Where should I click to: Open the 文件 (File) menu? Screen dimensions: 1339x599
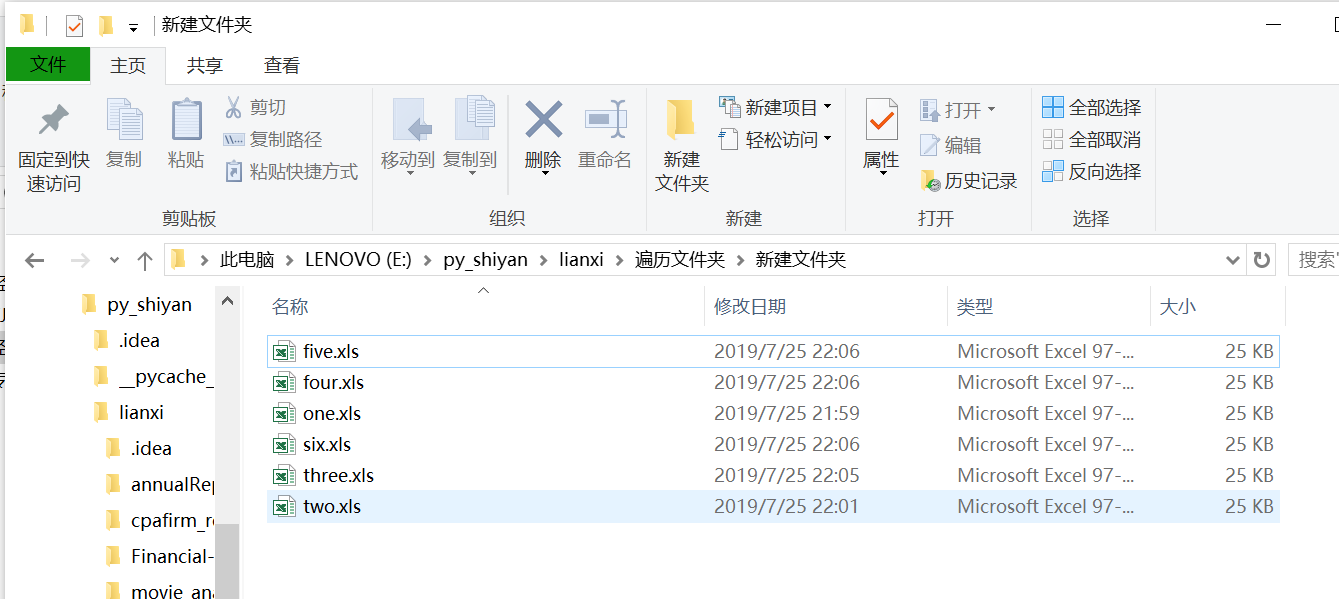point(47,65)
